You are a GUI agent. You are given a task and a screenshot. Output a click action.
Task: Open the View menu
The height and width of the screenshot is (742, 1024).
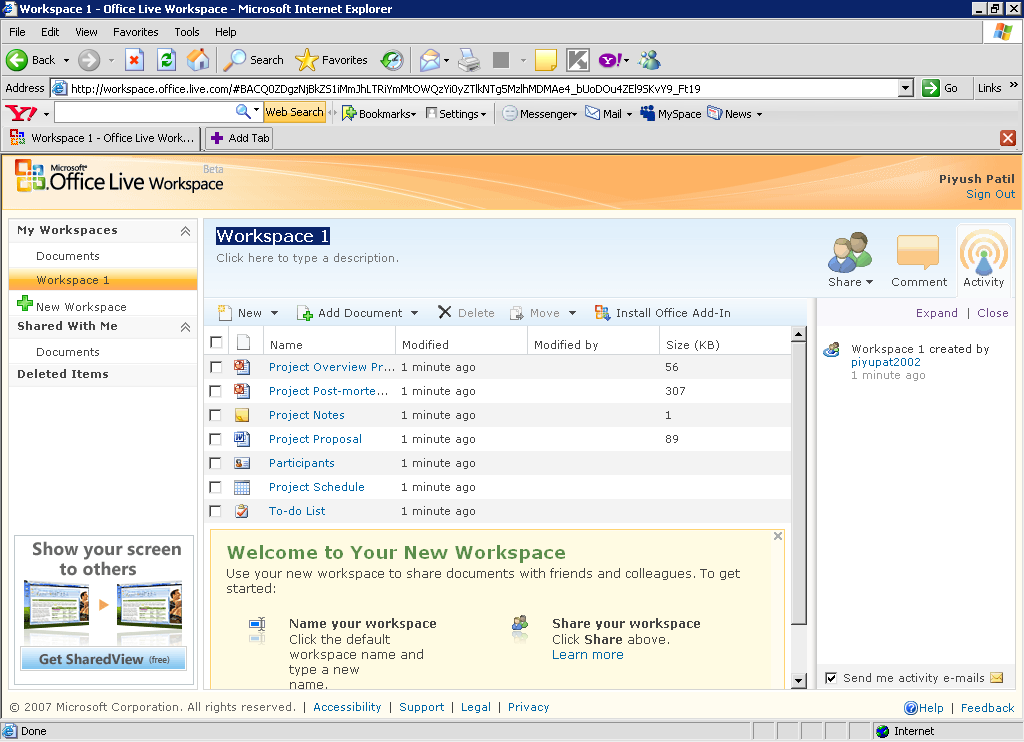(86, 32)
